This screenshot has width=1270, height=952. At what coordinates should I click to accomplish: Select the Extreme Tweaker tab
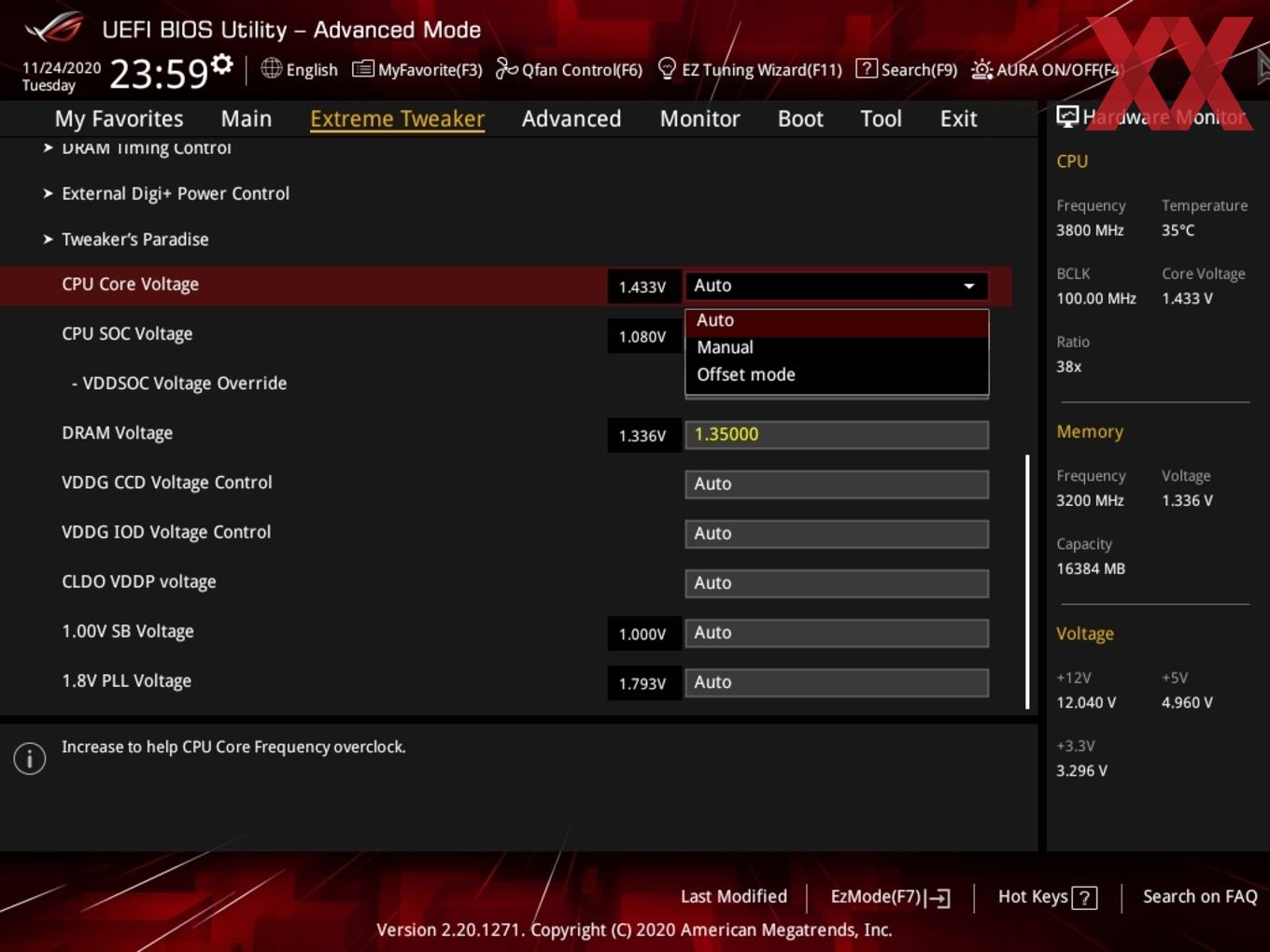pyautogui.click(x=397, y=119)
